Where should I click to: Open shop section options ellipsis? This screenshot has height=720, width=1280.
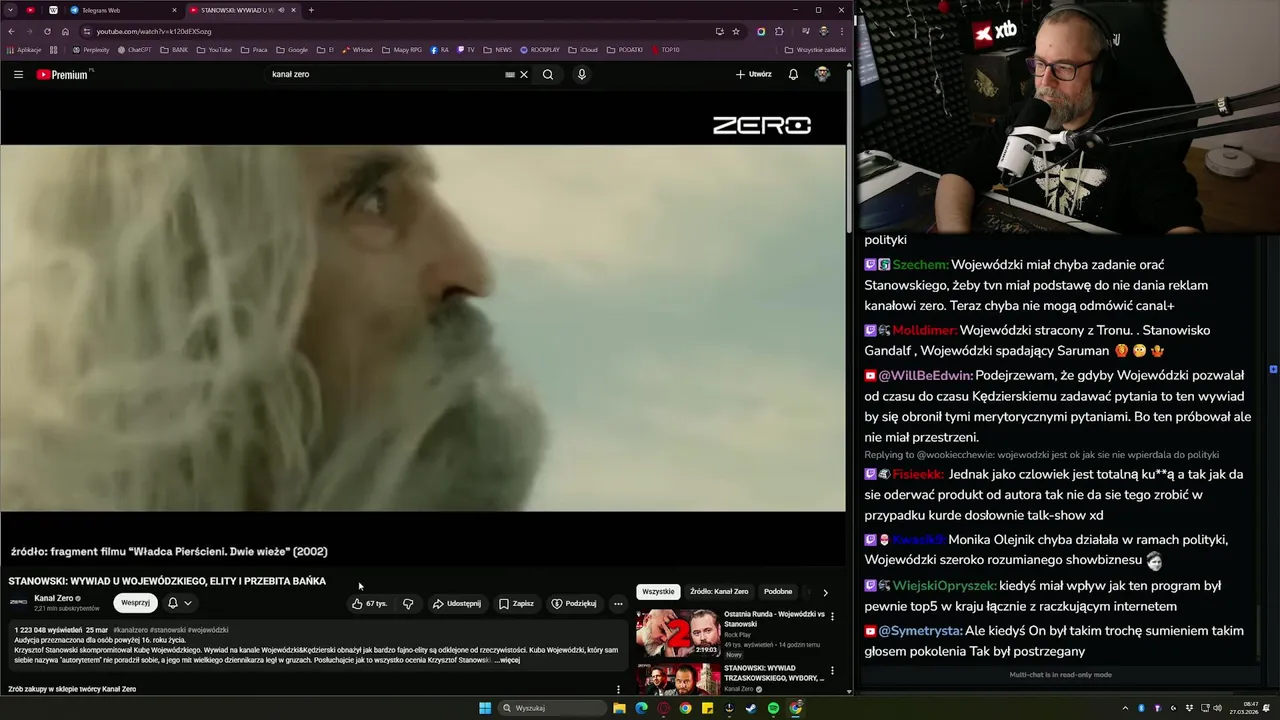point(618,689)
